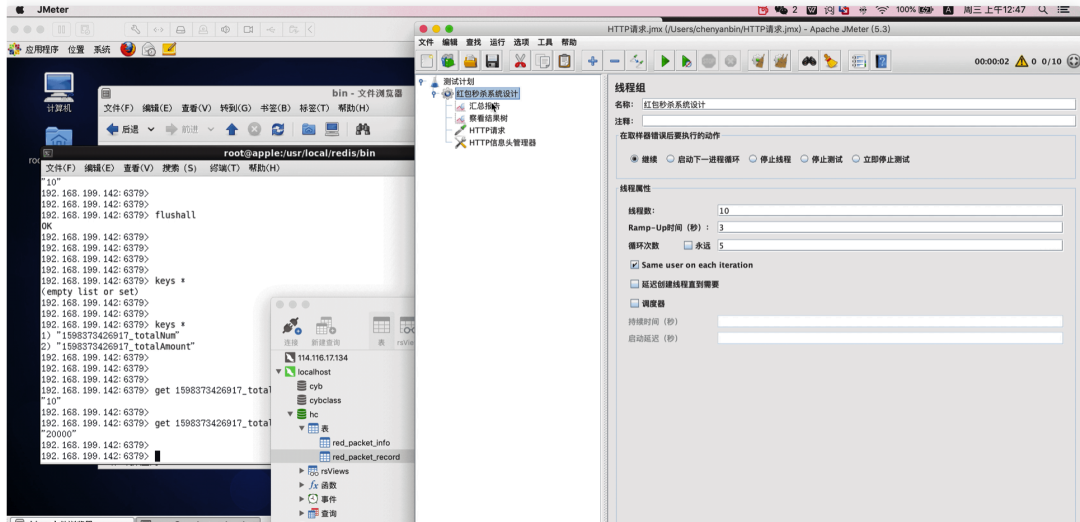Start the test with the green play icon
Screen dimensions: 1080x522
click(665, 61)
